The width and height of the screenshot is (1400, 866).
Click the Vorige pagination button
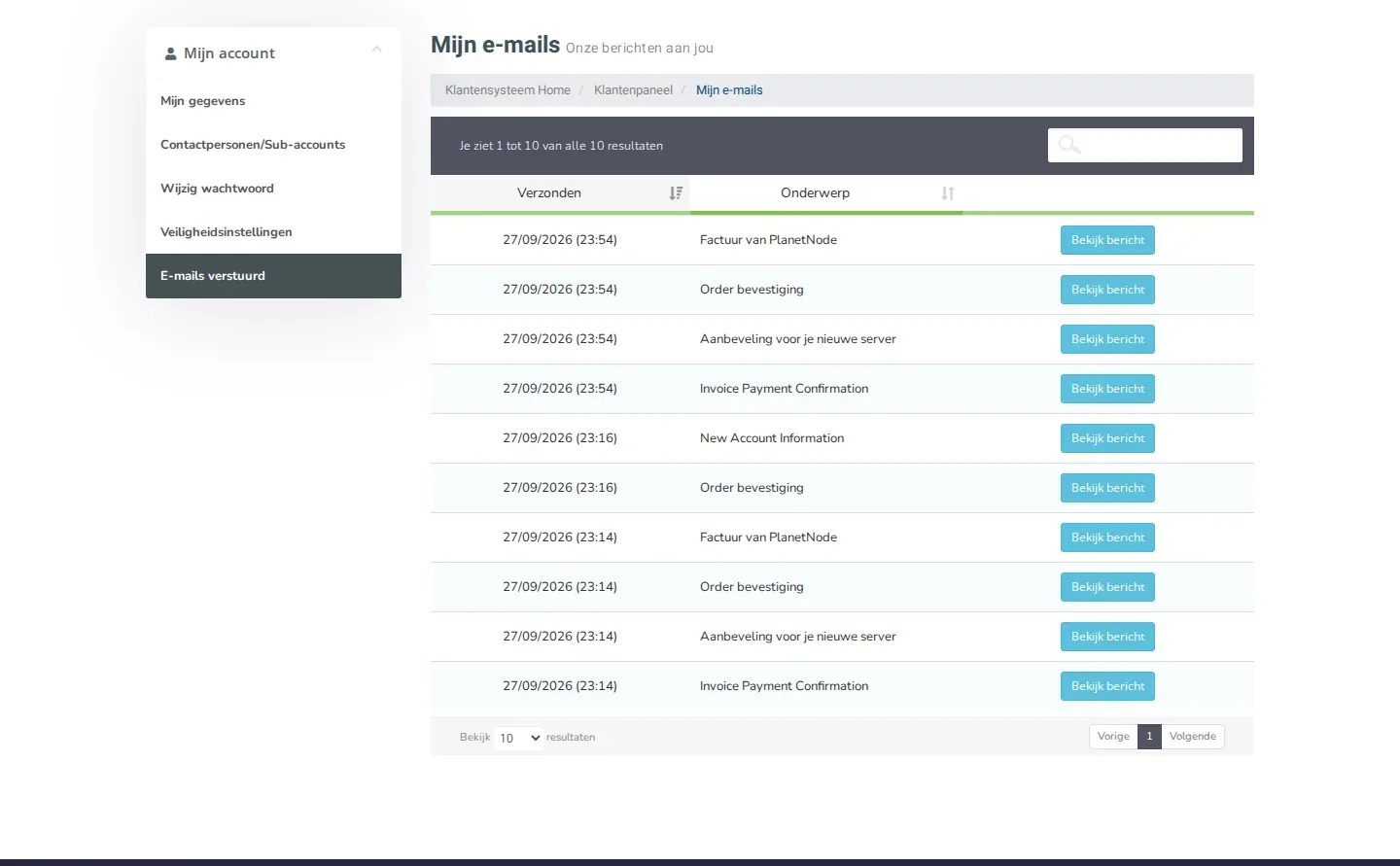pyautogui.click(x=1113, y=737)
